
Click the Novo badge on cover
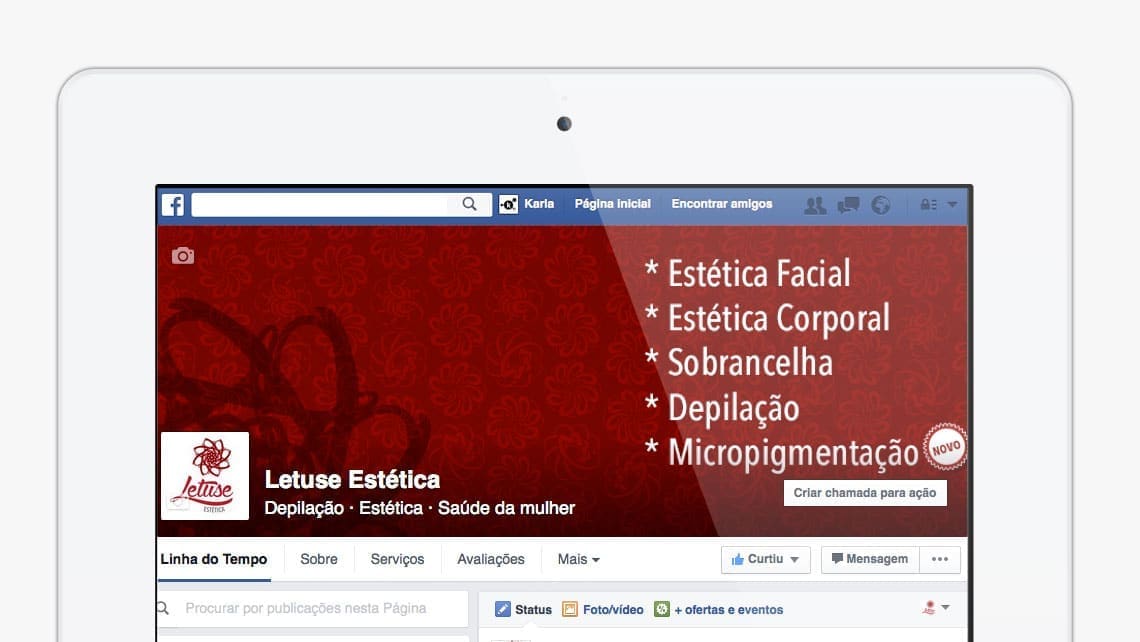pyautogui.click(x=945, y=447)
